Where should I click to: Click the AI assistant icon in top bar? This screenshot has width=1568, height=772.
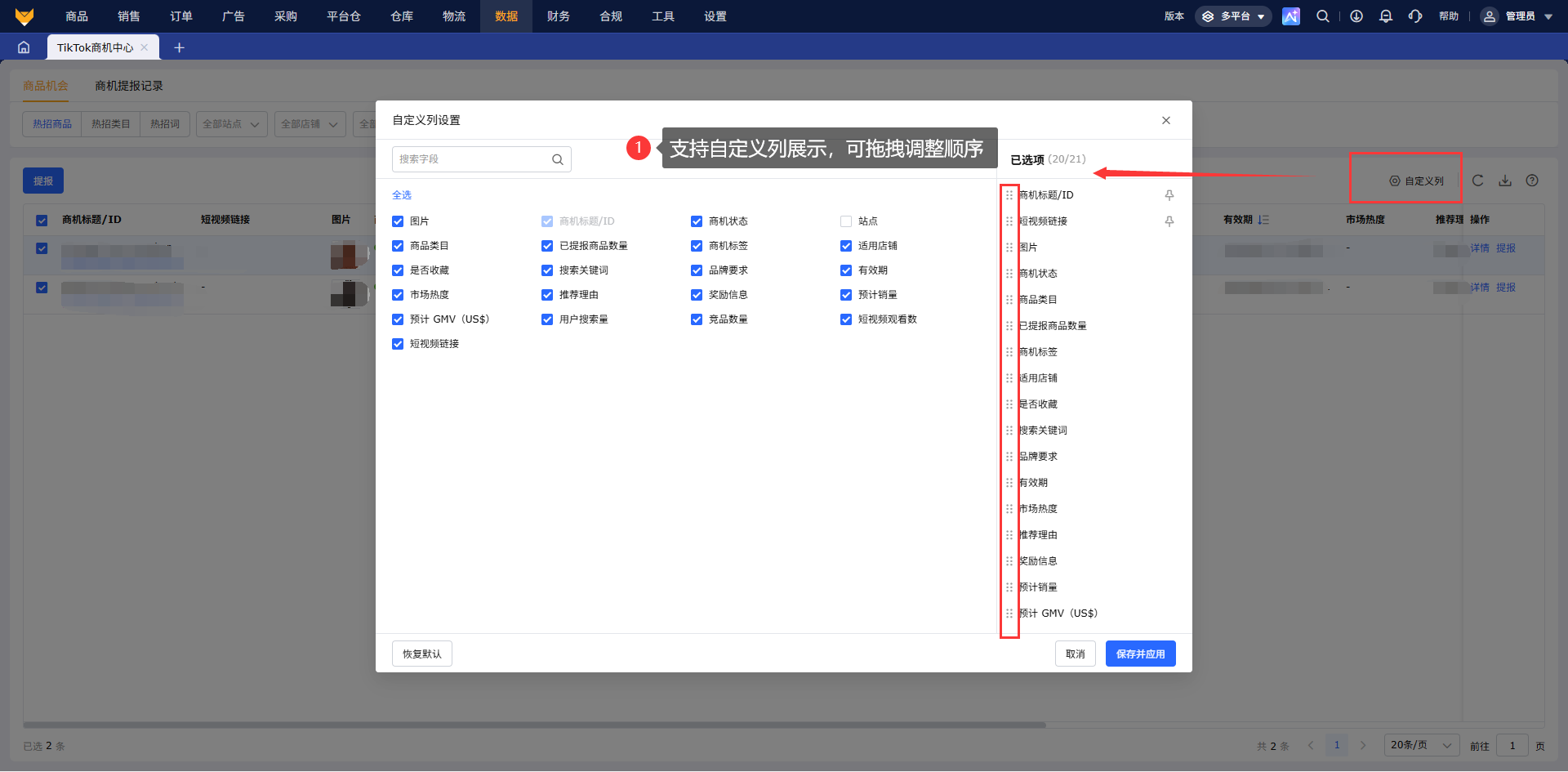tap(1291, 16)
